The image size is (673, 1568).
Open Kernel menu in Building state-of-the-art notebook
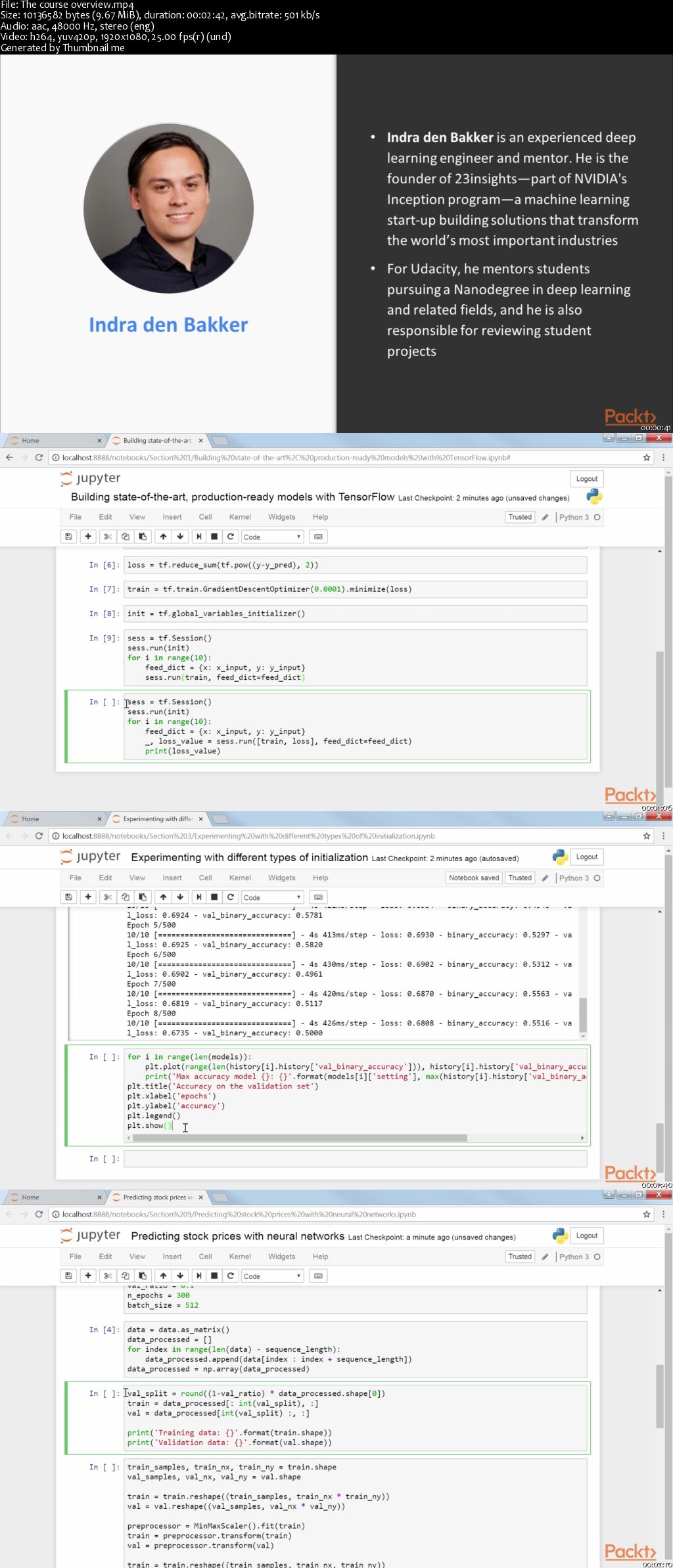coord(240,517)
